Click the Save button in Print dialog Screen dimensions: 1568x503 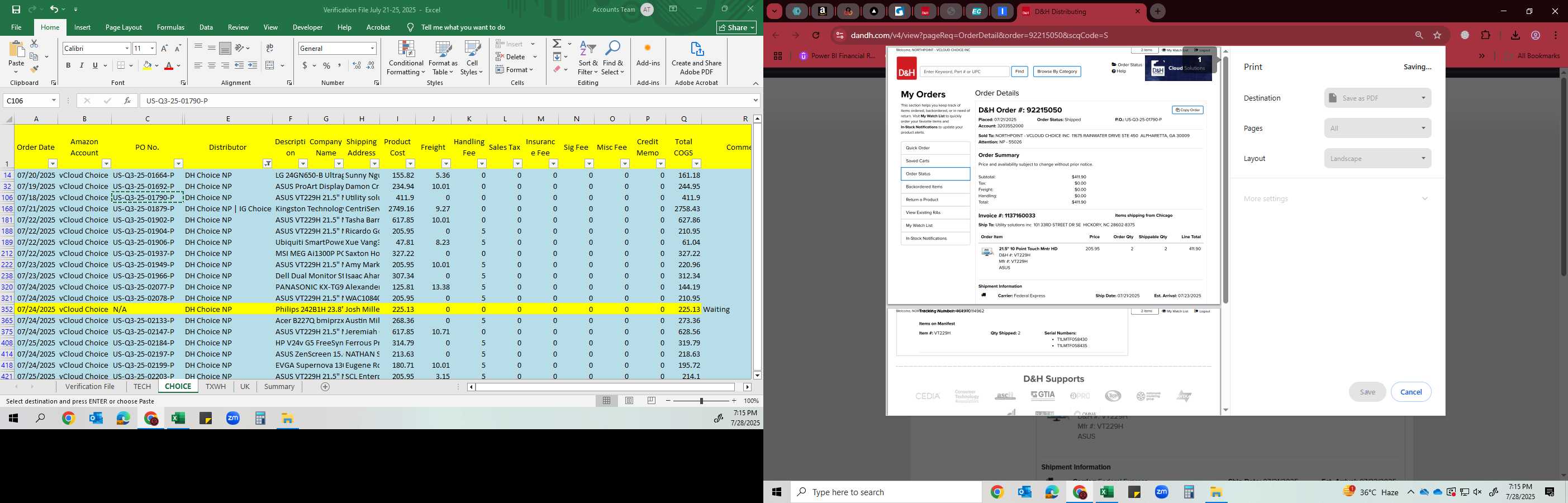coord(1367,392)
